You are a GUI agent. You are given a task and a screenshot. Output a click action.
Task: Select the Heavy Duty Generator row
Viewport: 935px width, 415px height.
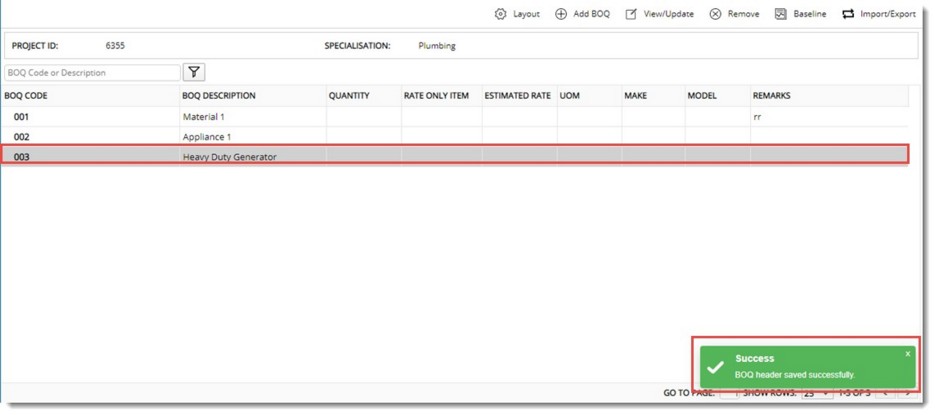click(x=228, y=157)
